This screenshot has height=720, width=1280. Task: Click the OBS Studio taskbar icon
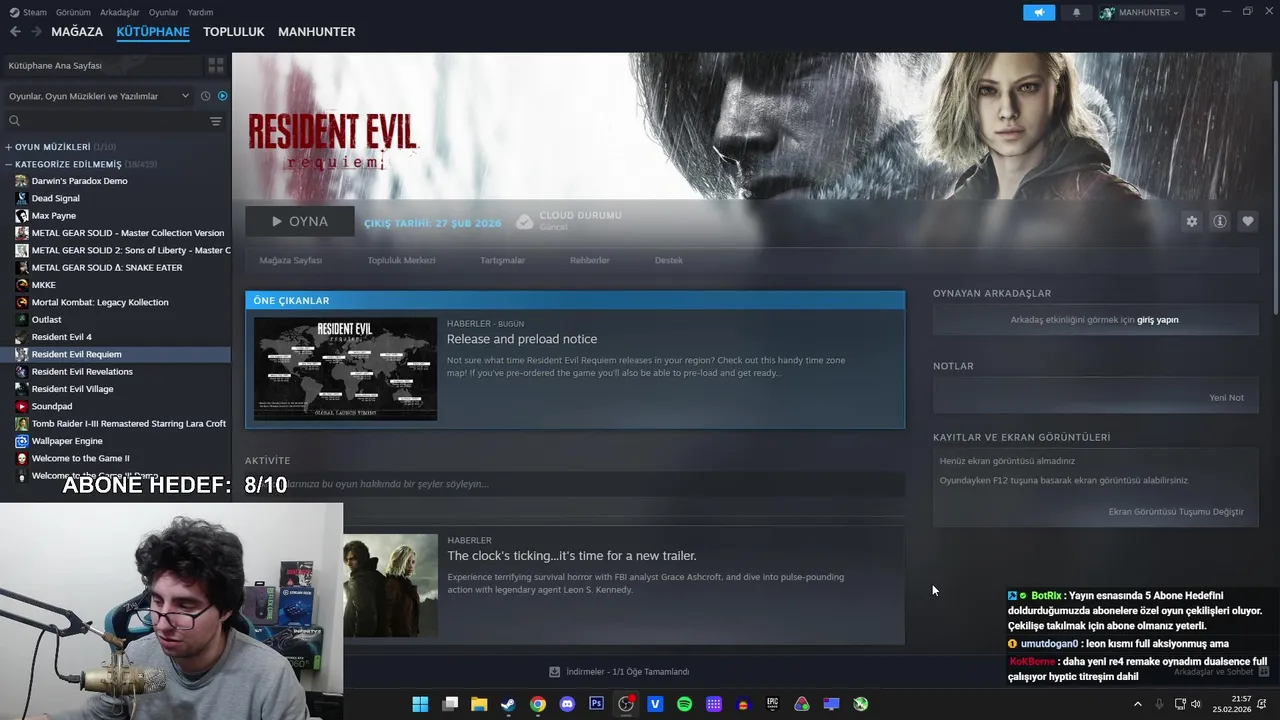point(626,704)
